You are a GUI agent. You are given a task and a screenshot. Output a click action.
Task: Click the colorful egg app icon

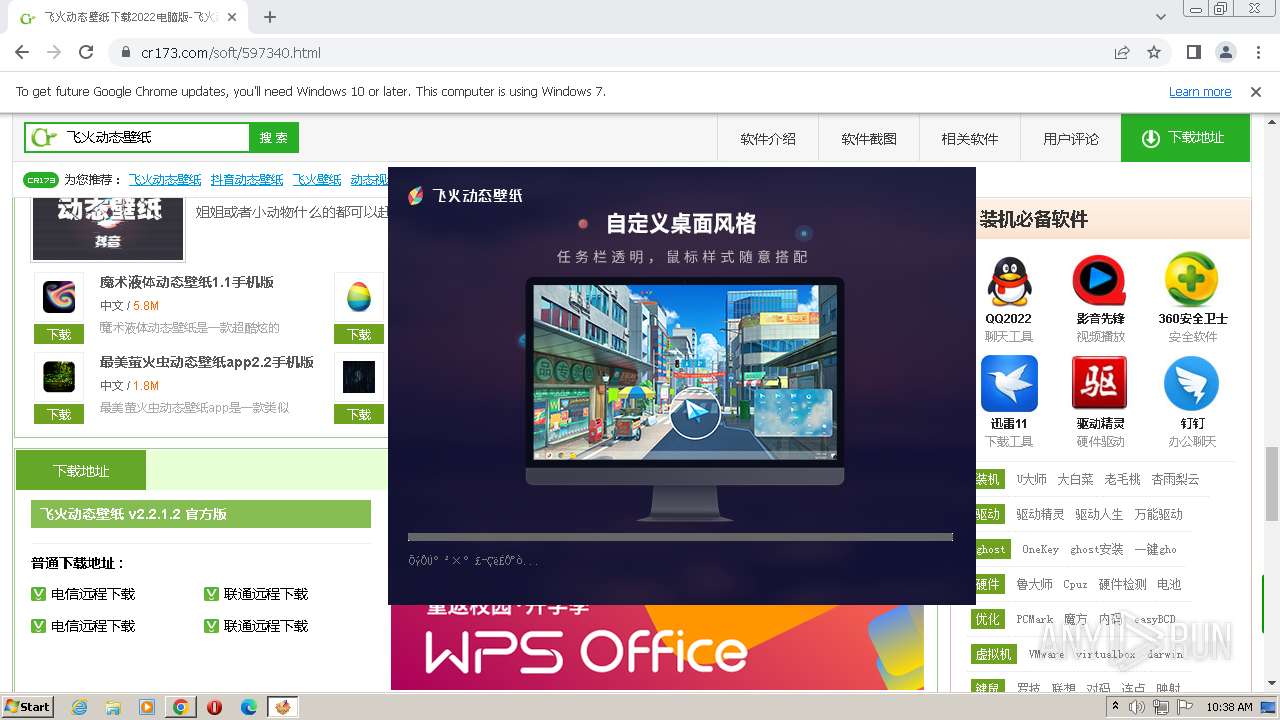pyautogui.click(x=359, y=298)
